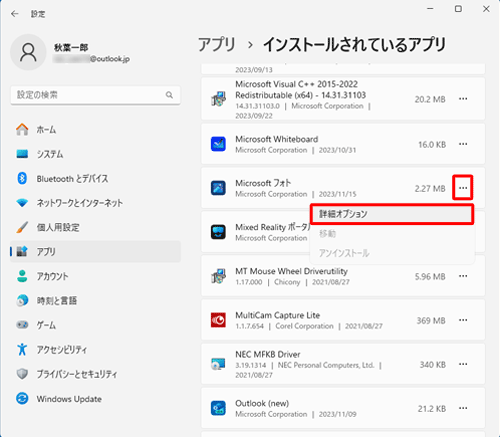
Task: Click the MultiCam Capture Lite icon
Action: 218,320
